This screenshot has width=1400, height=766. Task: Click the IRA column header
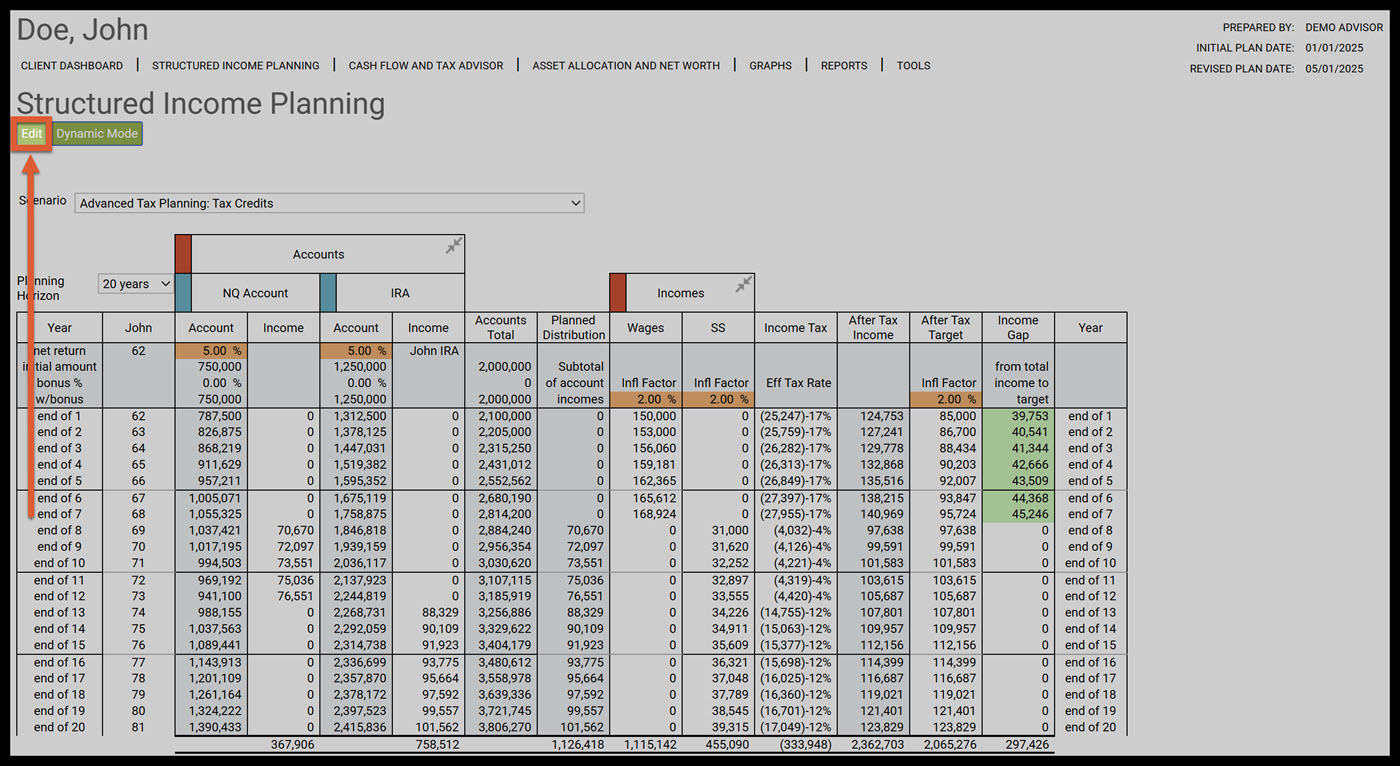(400, 293)
